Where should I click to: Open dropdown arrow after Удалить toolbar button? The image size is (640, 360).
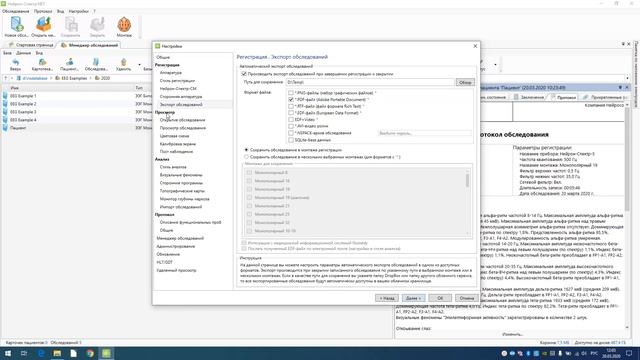click(139, 64)
